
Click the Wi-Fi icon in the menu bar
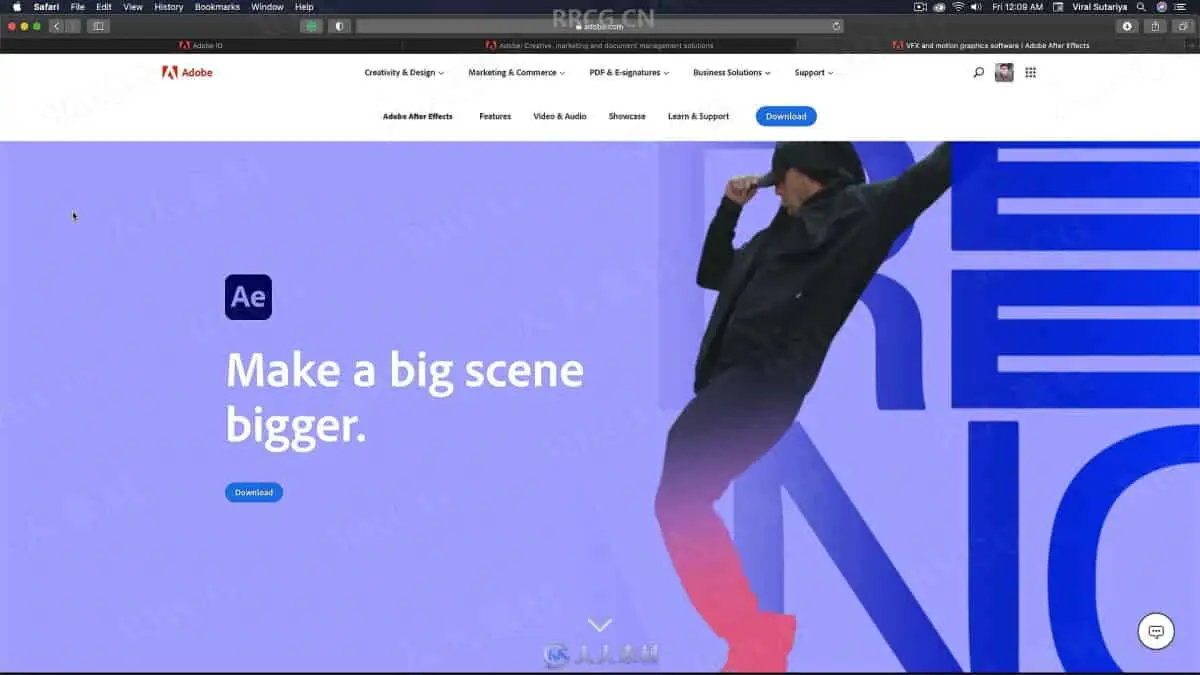[957, 7]
